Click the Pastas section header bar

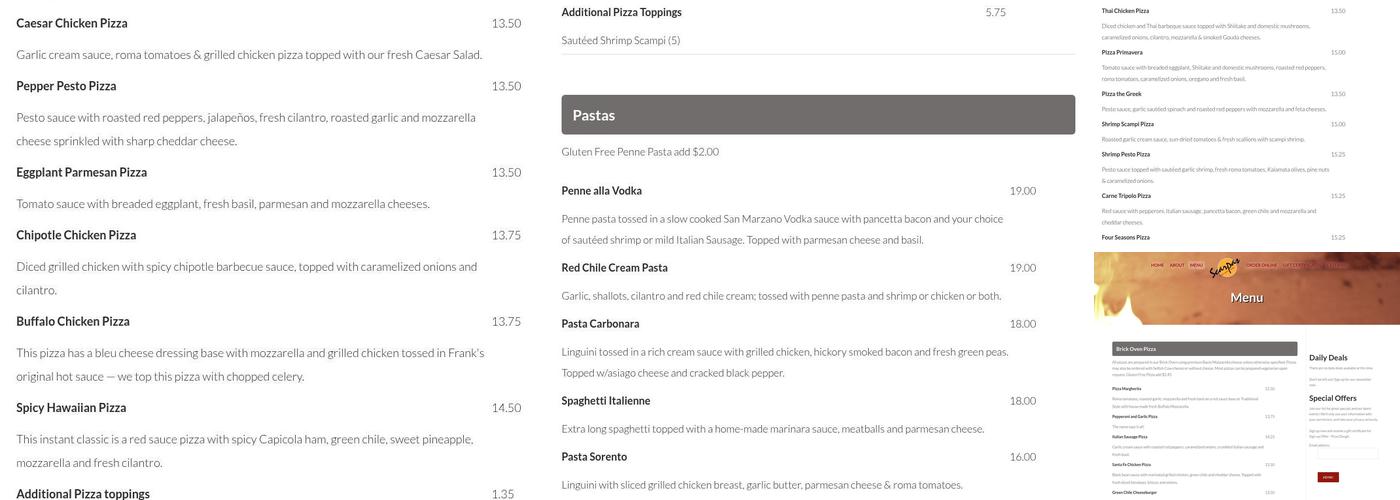818,115
